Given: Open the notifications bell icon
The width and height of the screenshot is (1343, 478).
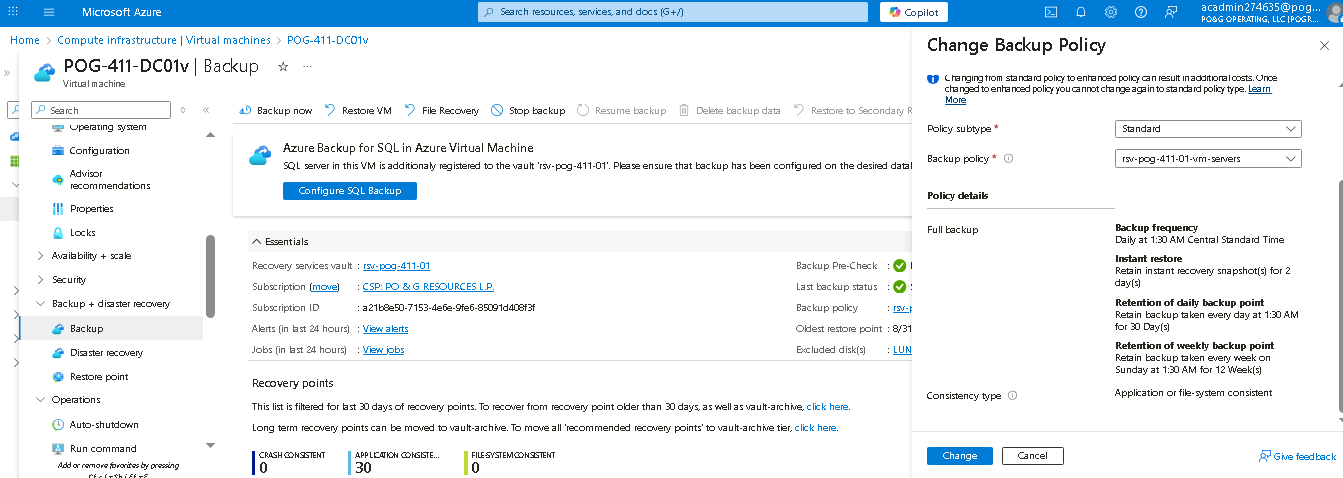Looking at the screenshot, I should (x=1081, y=12).
